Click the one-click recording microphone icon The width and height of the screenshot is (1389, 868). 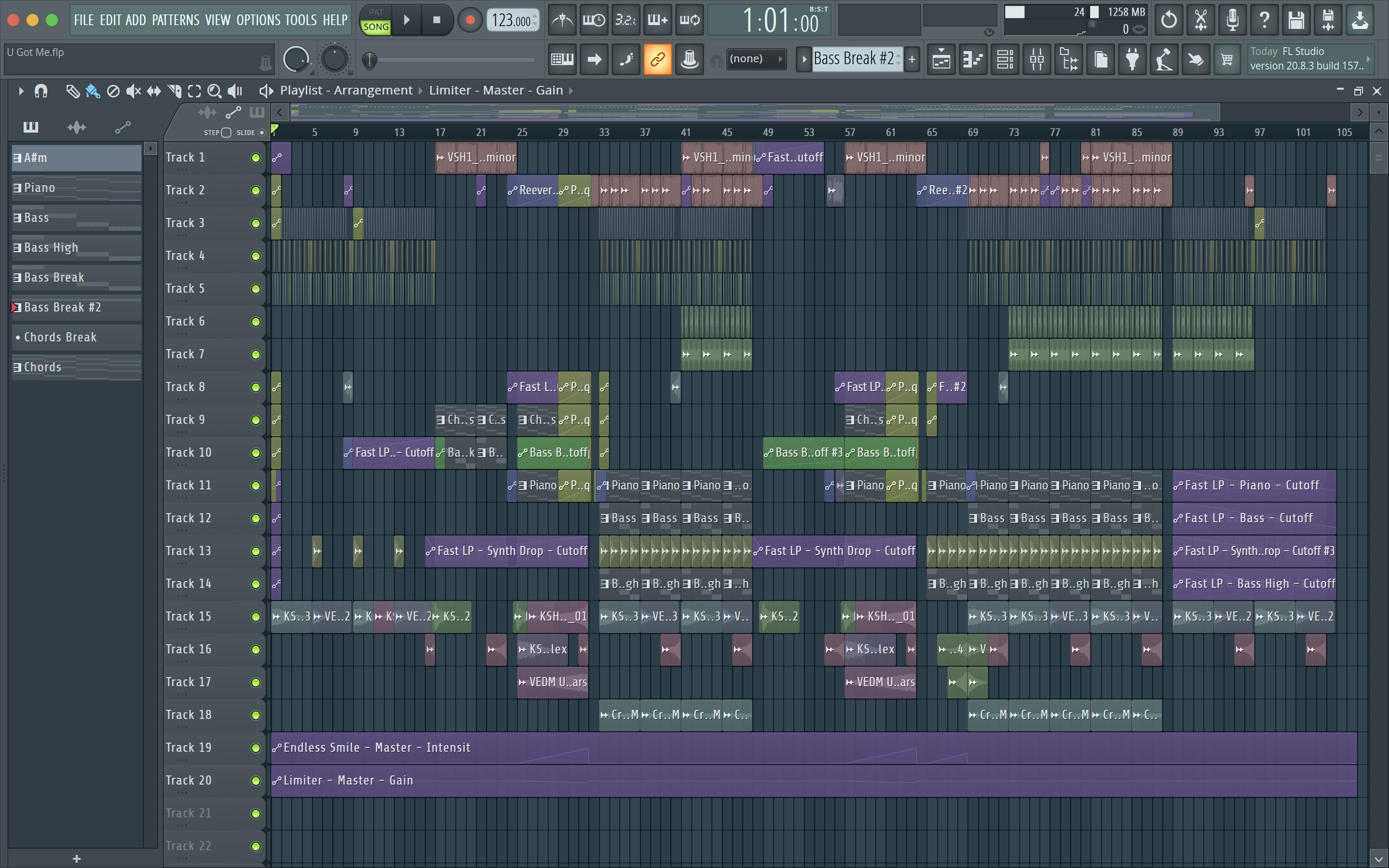1232,20
